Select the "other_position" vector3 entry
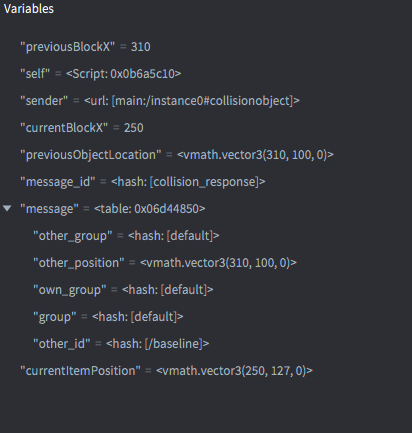Screen dimensions: 412x433 click(x=206, y=263)
